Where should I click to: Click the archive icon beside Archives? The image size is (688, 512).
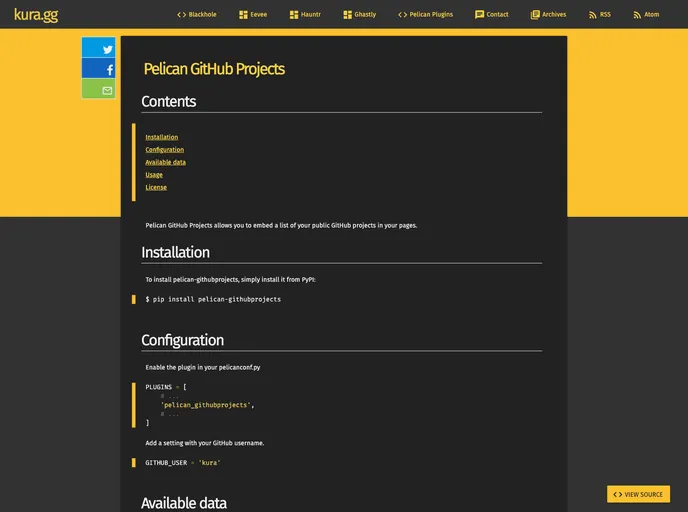(x=535, y=14)
